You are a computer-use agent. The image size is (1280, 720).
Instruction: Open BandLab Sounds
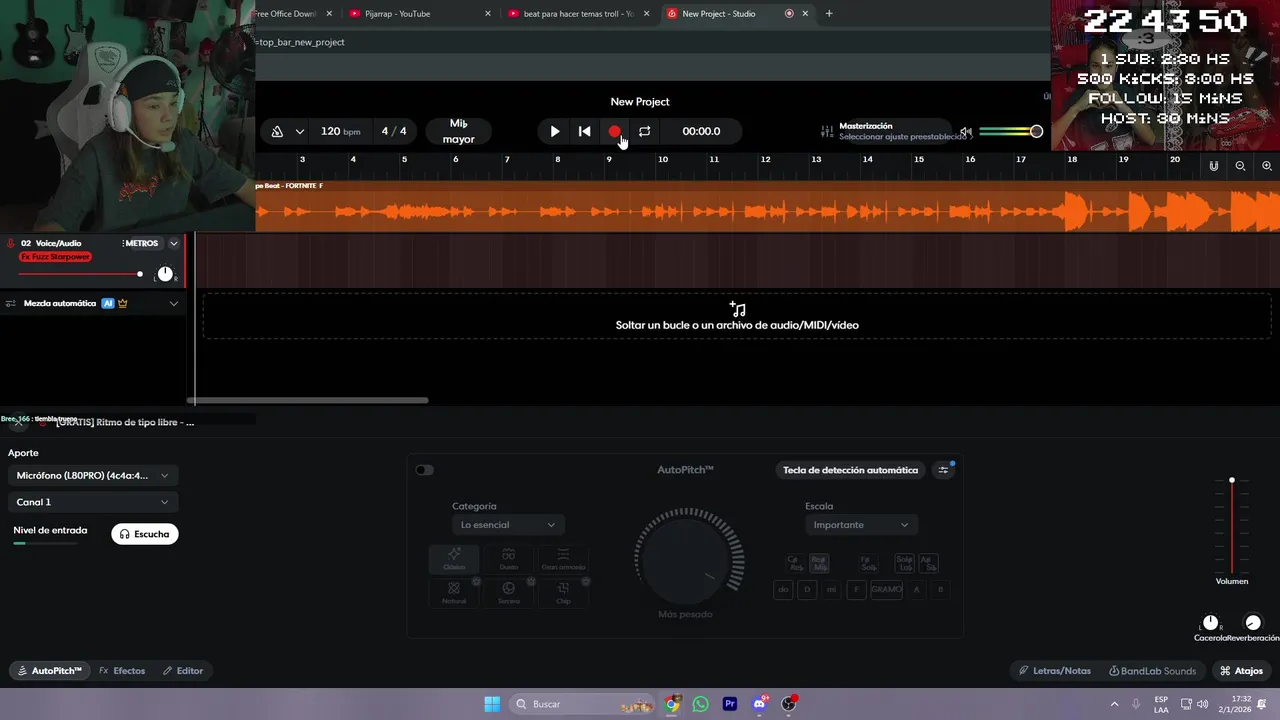click(x=1152, y=671)
